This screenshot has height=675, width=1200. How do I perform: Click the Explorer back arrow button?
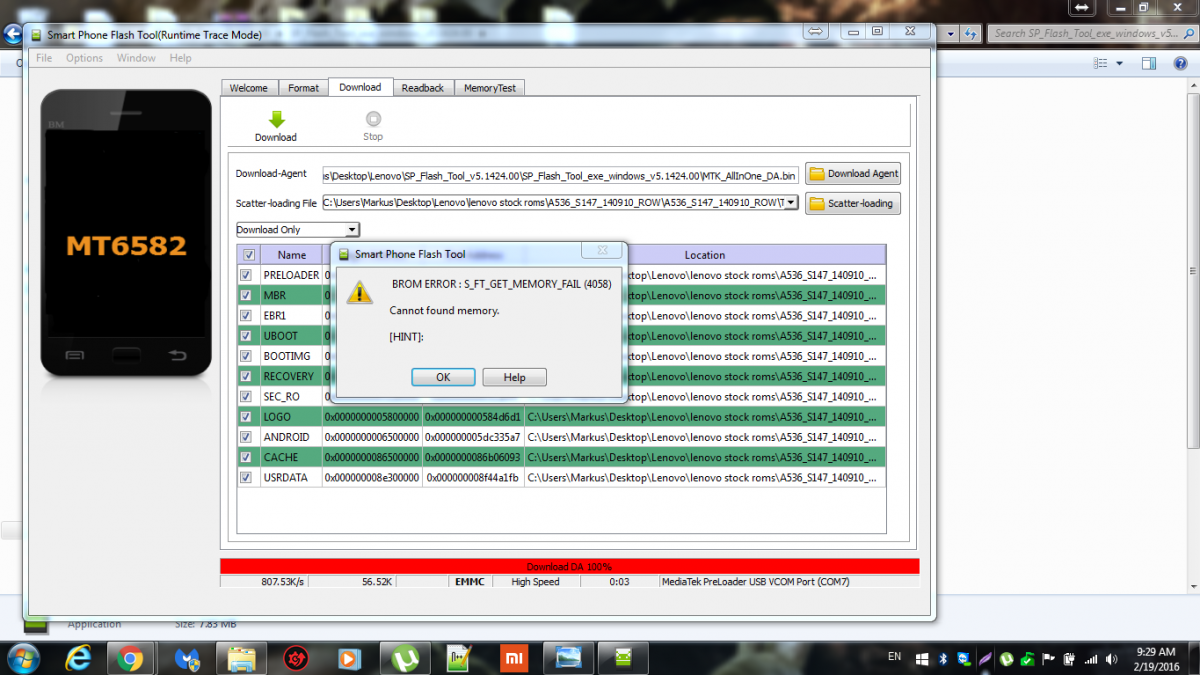[x=11, y=34]
